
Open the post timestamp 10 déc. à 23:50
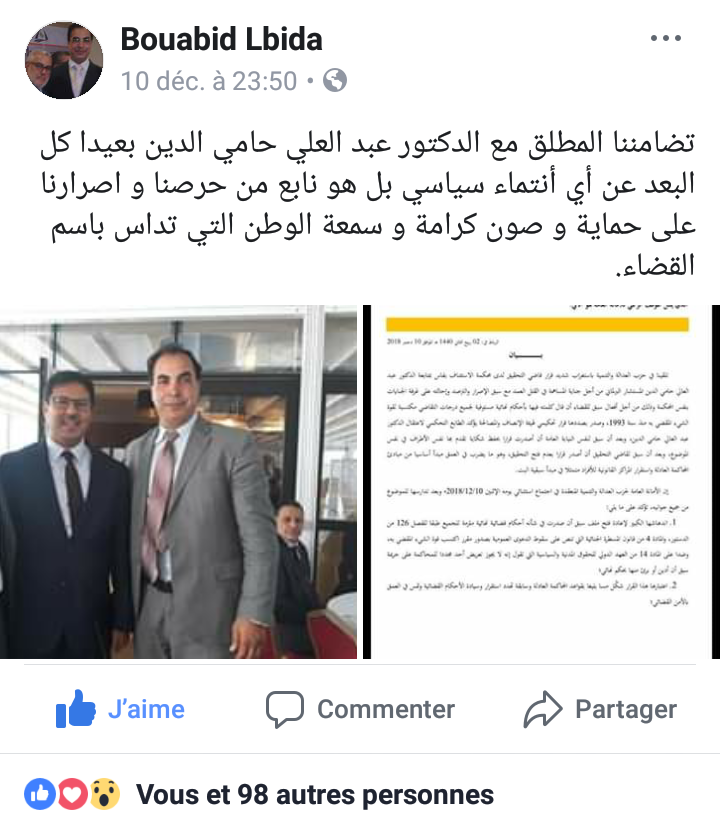click(209, 81)
